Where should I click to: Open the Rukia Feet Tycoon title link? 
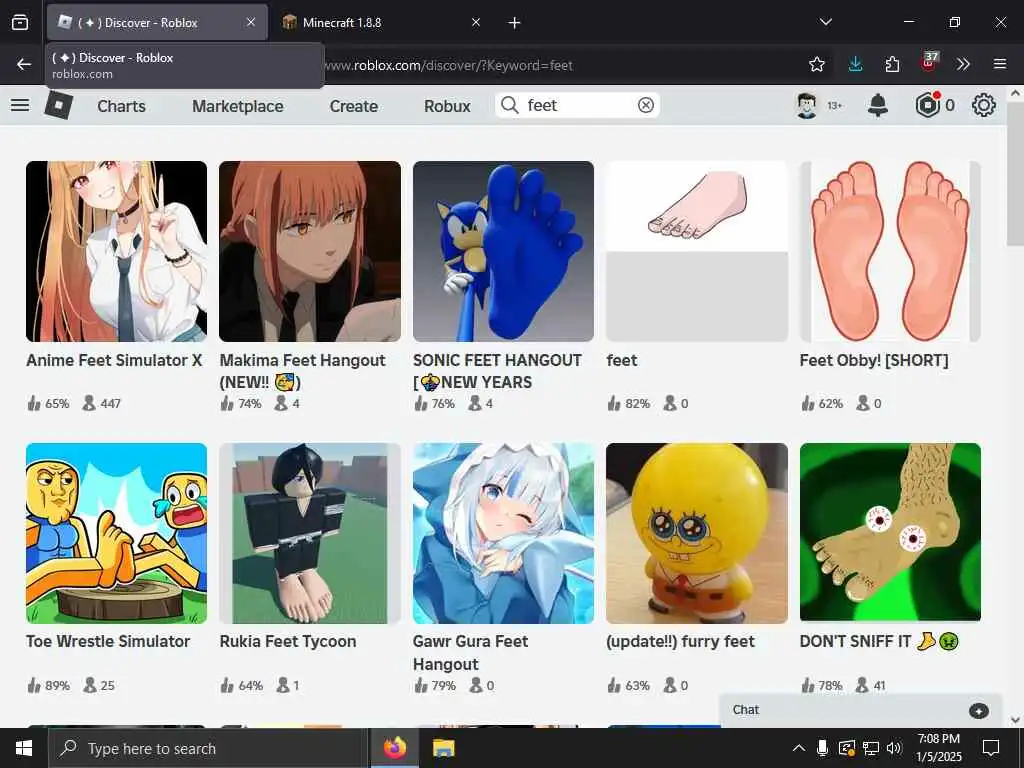(288, 641)
